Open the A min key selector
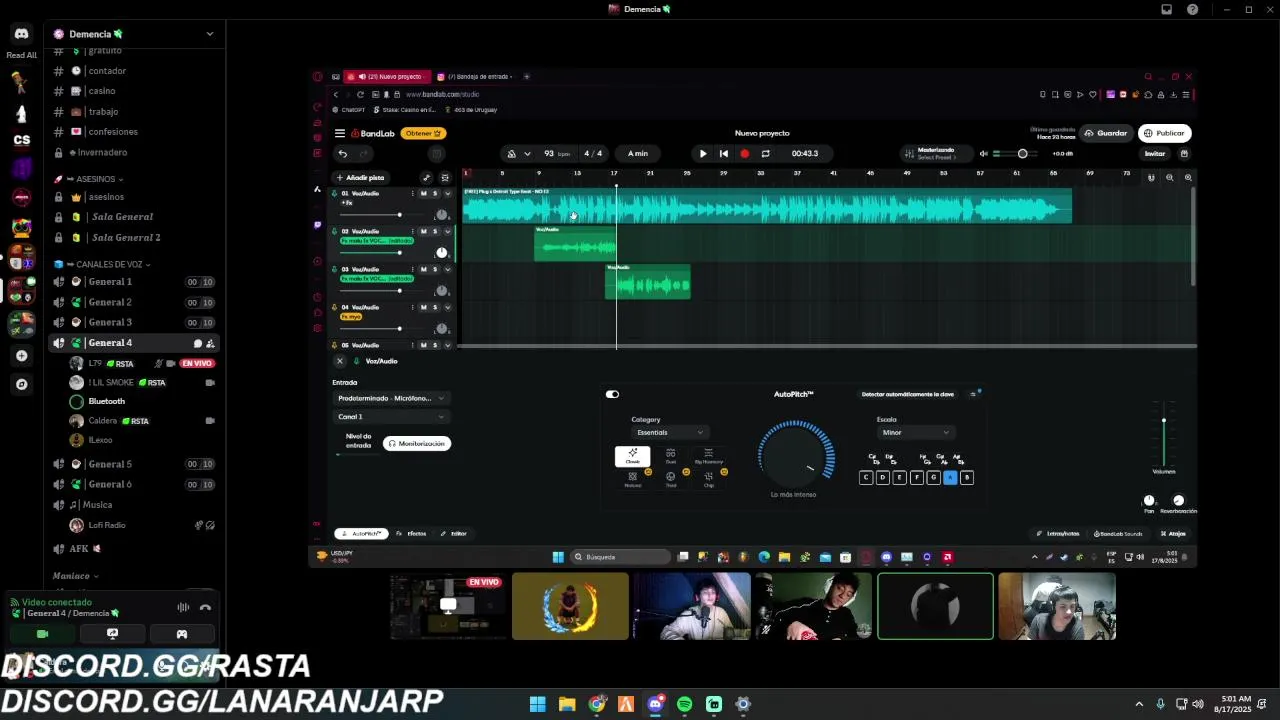1280x720 pixels. (x=638, y=154)
